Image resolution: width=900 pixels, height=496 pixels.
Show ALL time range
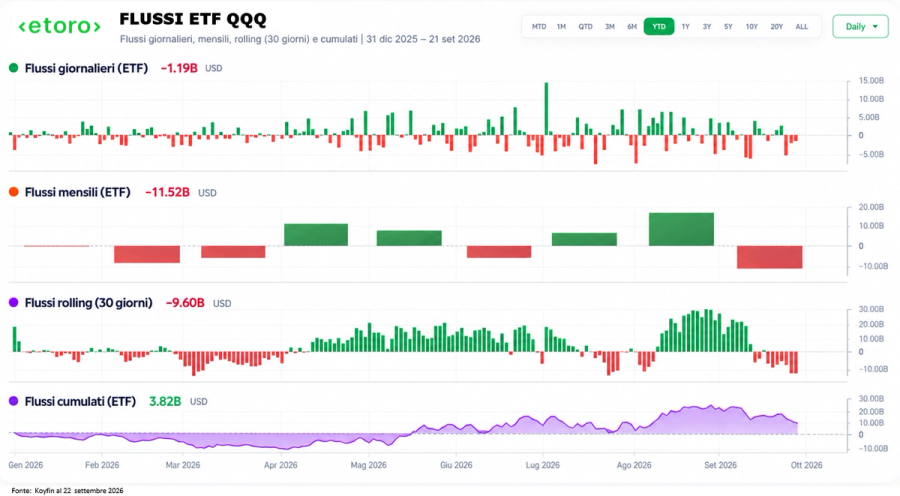pyautogui.click(x=802, y=26)
